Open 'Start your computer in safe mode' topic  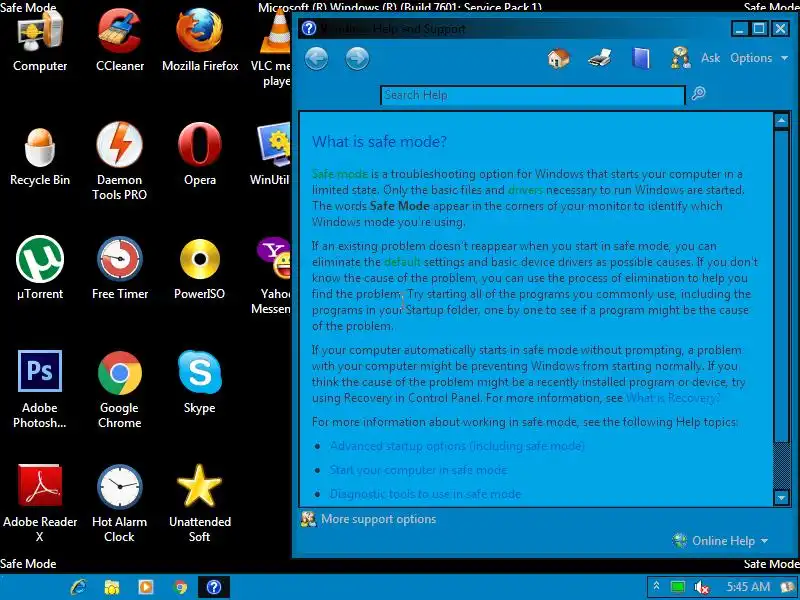point(418,470)
